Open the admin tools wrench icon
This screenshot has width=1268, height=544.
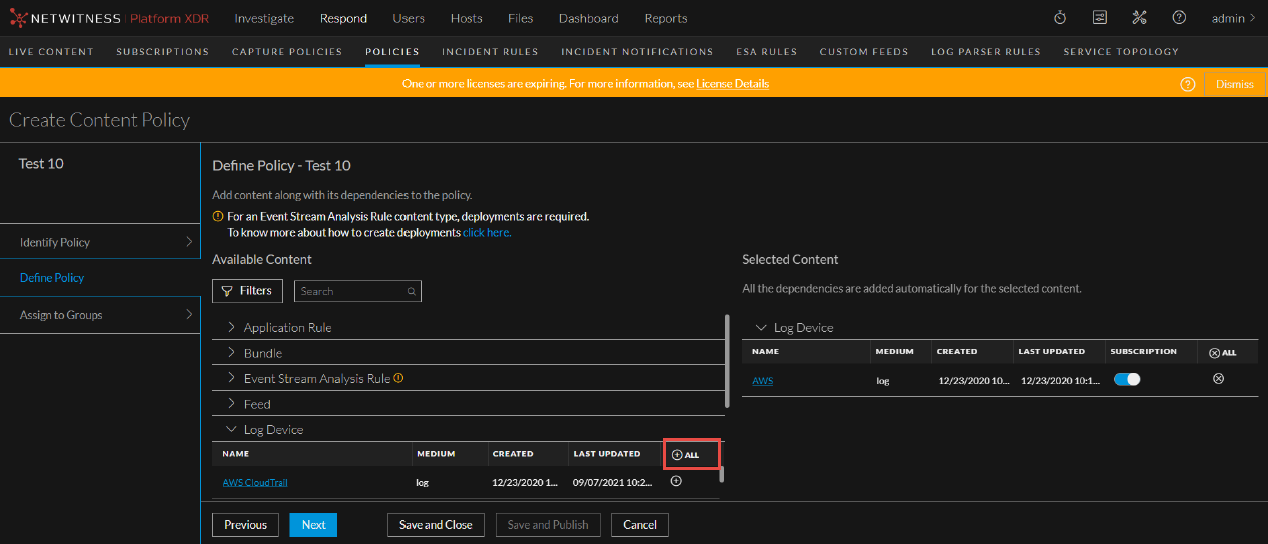coord(1139,18)
